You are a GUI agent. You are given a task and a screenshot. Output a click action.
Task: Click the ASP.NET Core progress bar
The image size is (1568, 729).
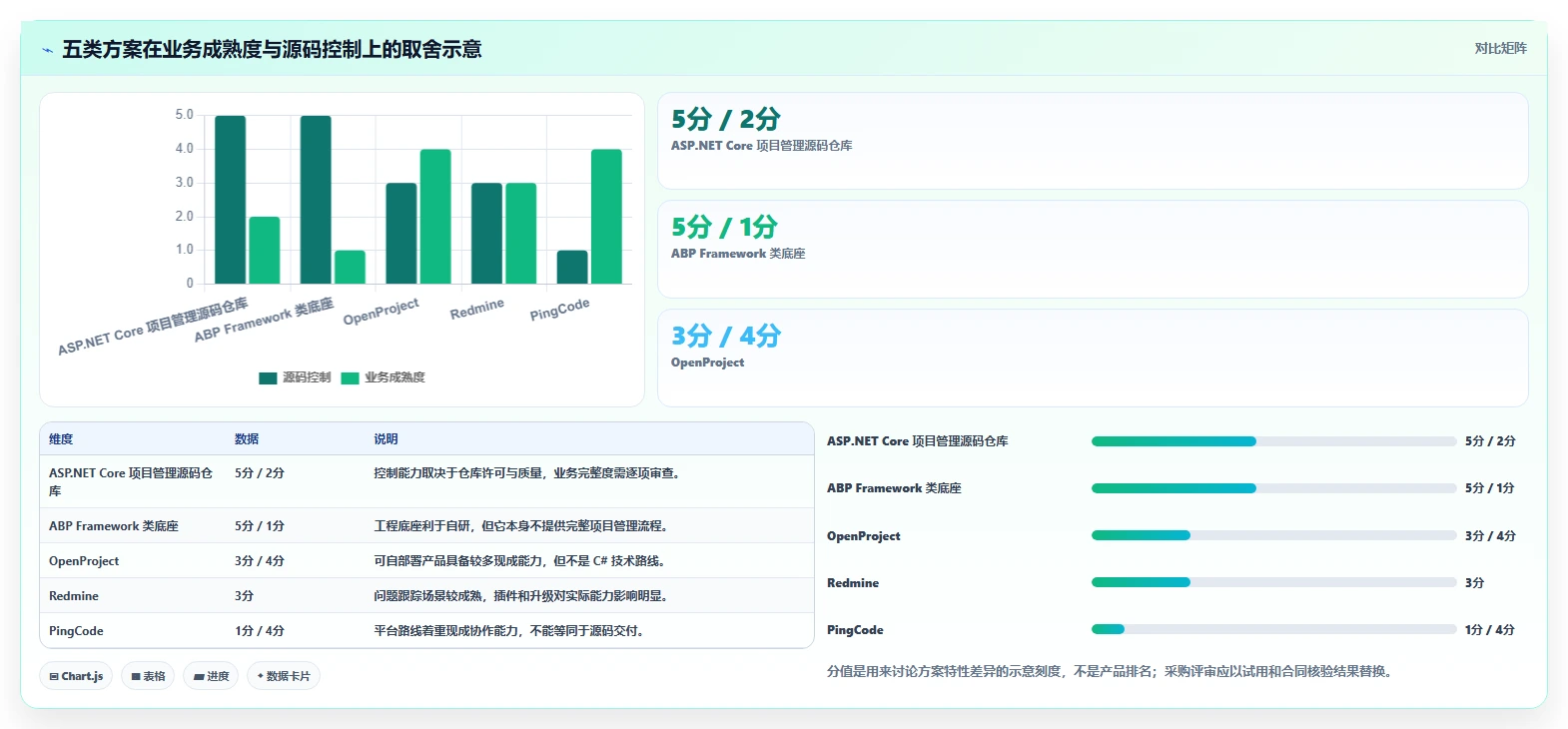click(1273, 441)
